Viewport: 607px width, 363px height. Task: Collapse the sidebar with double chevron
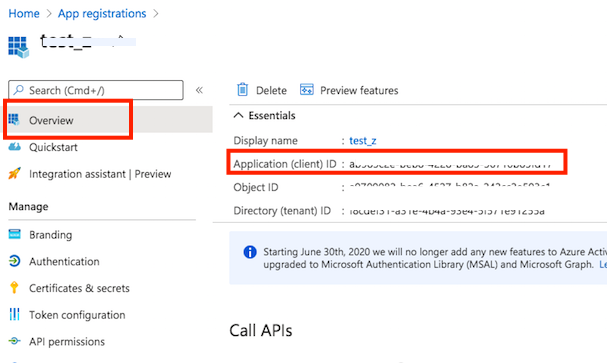pos(199,90)
